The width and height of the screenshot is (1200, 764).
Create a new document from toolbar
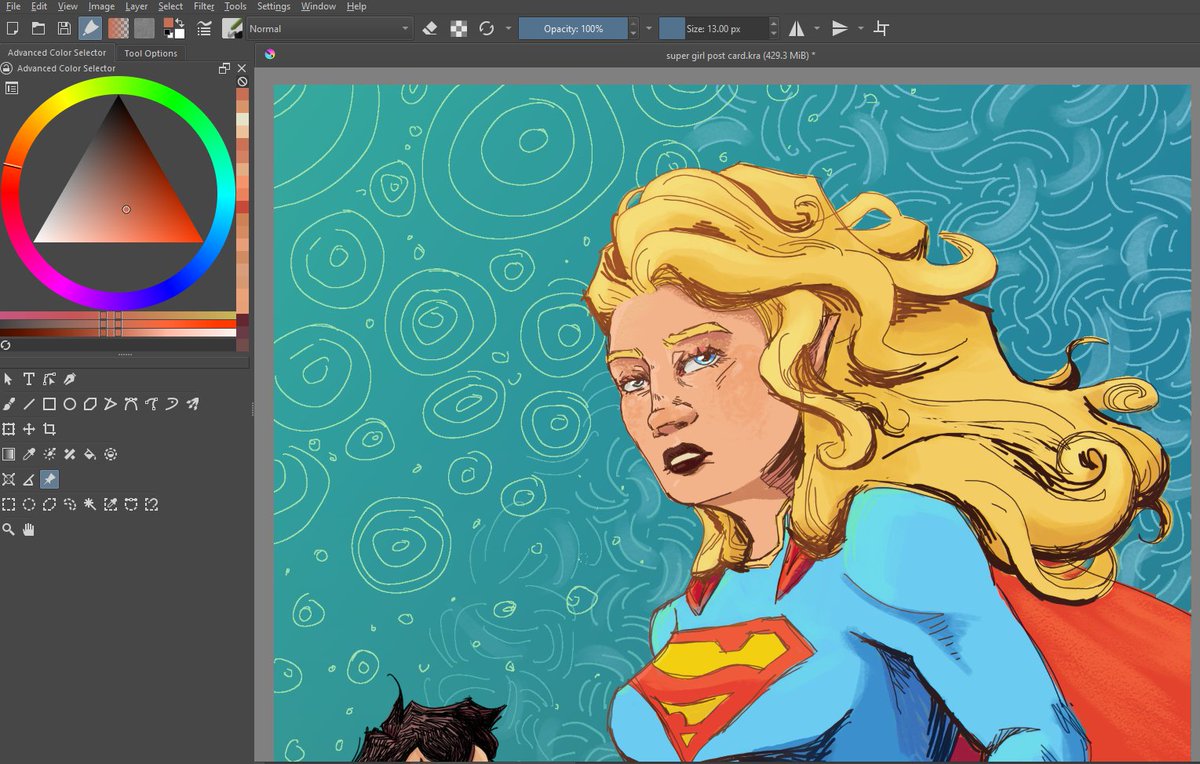point(12,28)
